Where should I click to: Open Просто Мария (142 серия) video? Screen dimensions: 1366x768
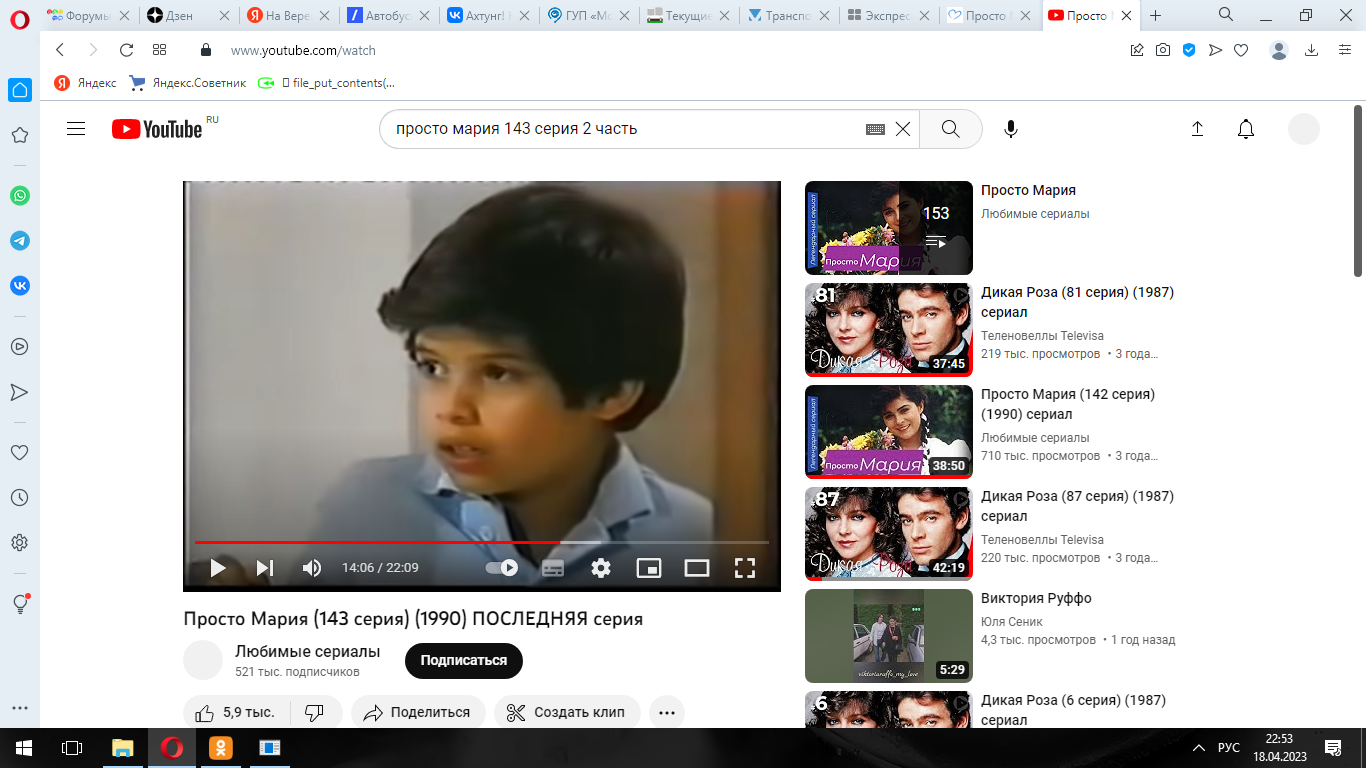click(1068, 404)
